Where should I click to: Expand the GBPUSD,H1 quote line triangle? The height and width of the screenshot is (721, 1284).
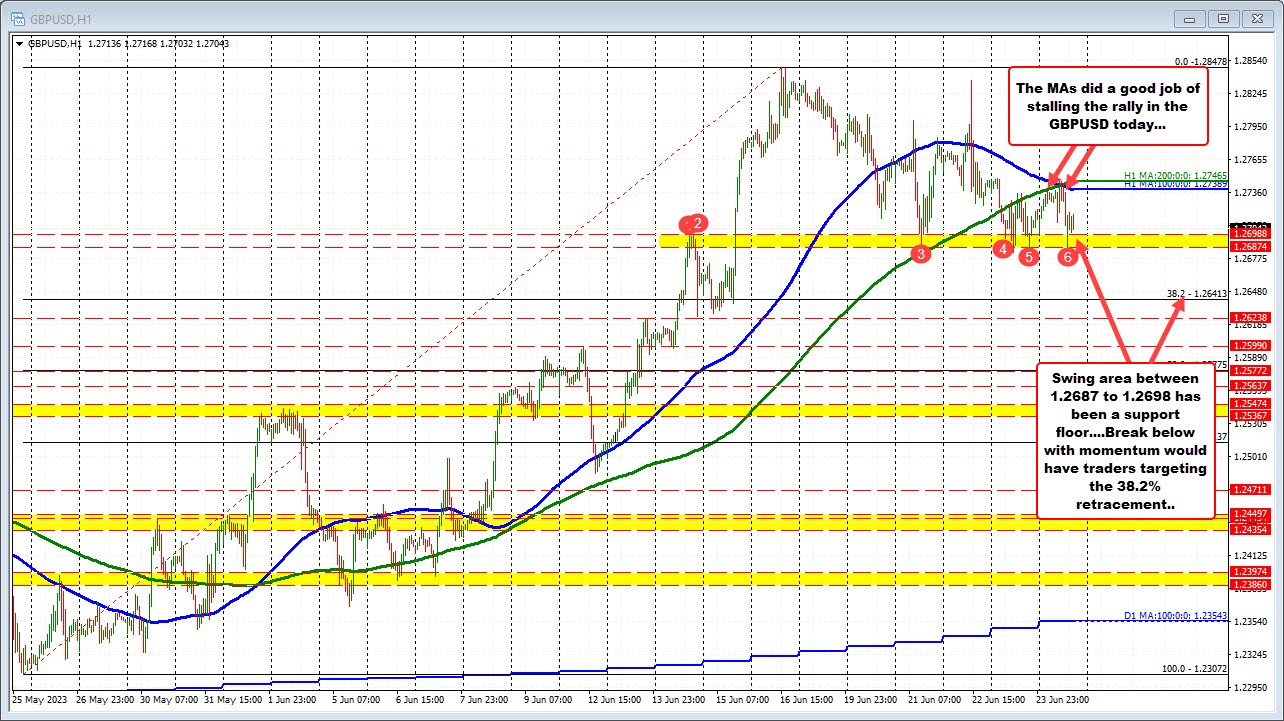[17, 44]
